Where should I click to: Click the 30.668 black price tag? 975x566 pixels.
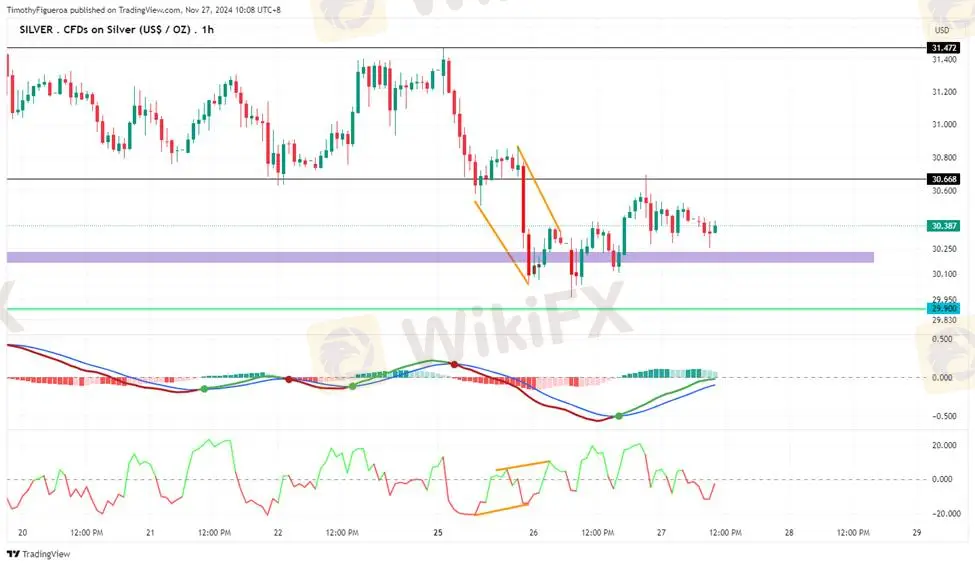click(x=943, y=179)
